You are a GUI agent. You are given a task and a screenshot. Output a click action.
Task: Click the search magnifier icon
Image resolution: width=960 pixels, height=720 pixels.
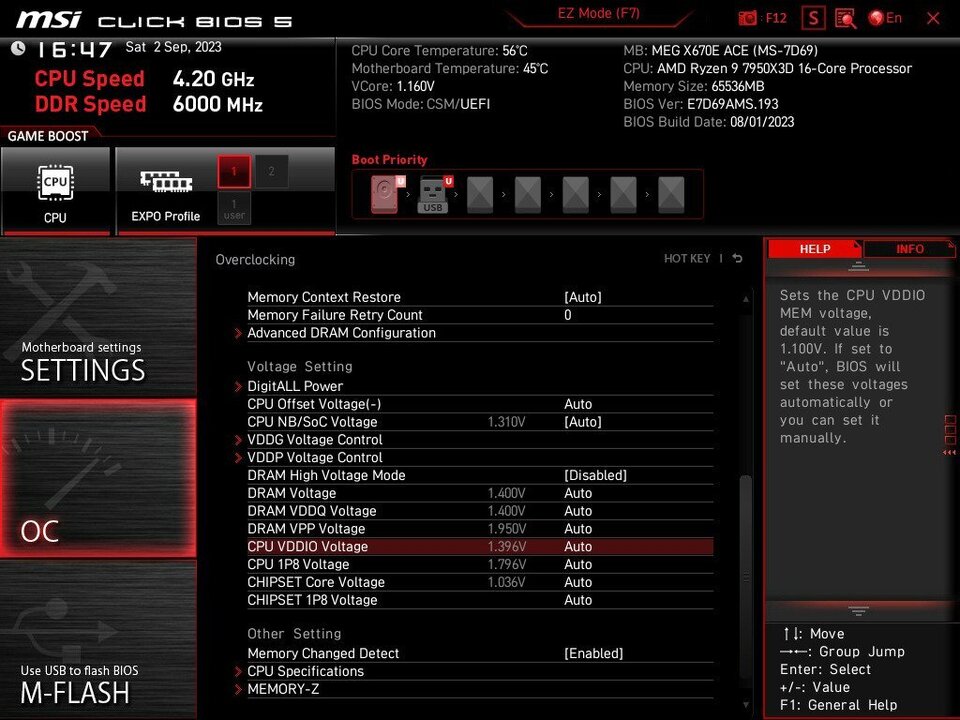(845, 18)
